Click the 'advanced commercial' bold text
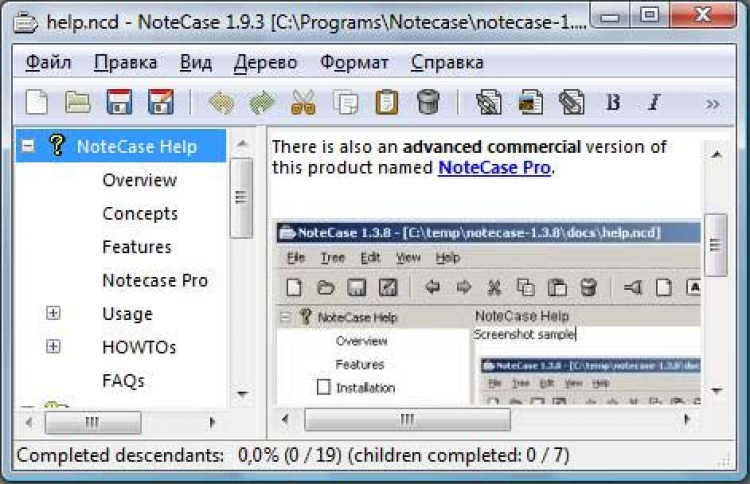 pyautogui.click(x=492, y=147)
